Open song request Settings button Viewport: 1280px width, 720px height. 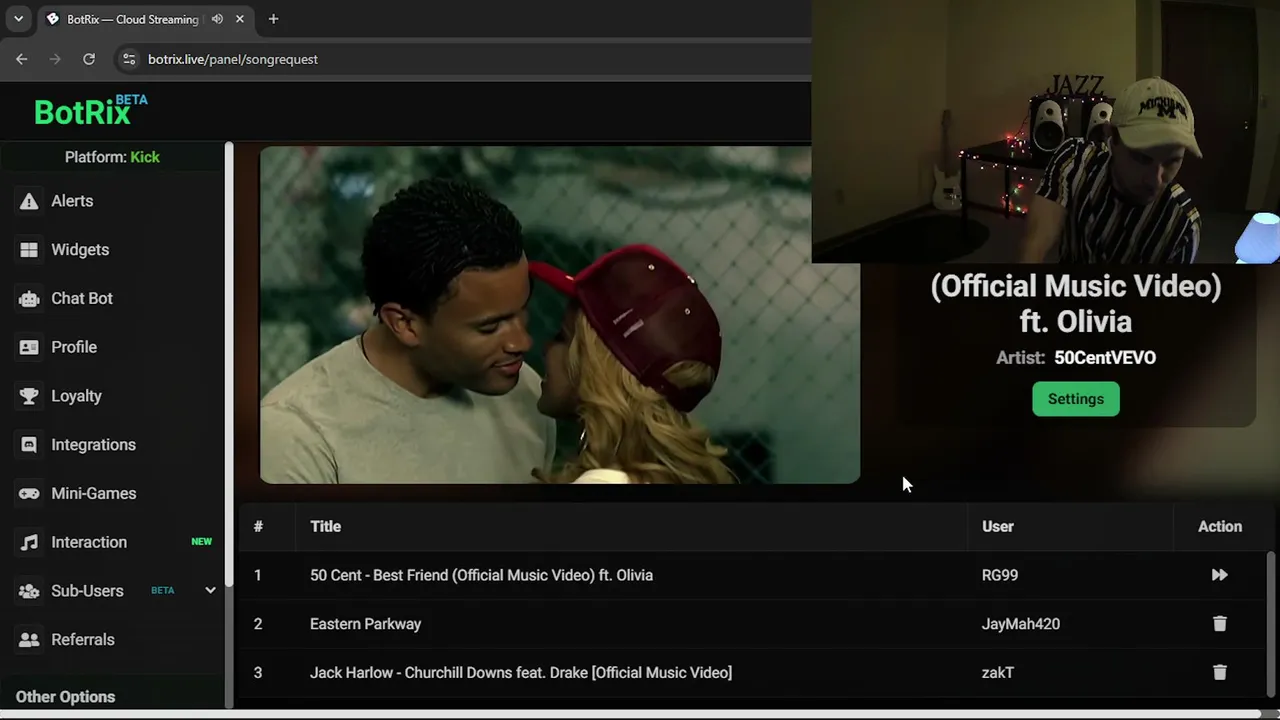[1076, 399]
